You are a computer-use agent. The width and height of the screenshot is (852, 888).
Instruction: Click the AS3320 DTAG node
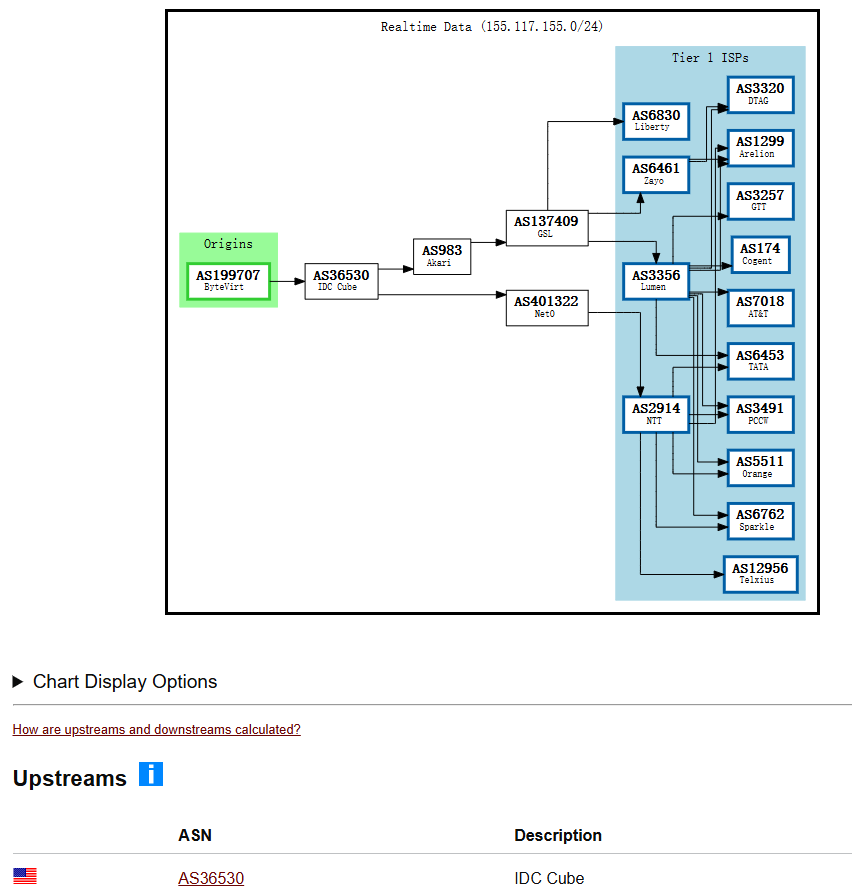(x=760, y=95)
